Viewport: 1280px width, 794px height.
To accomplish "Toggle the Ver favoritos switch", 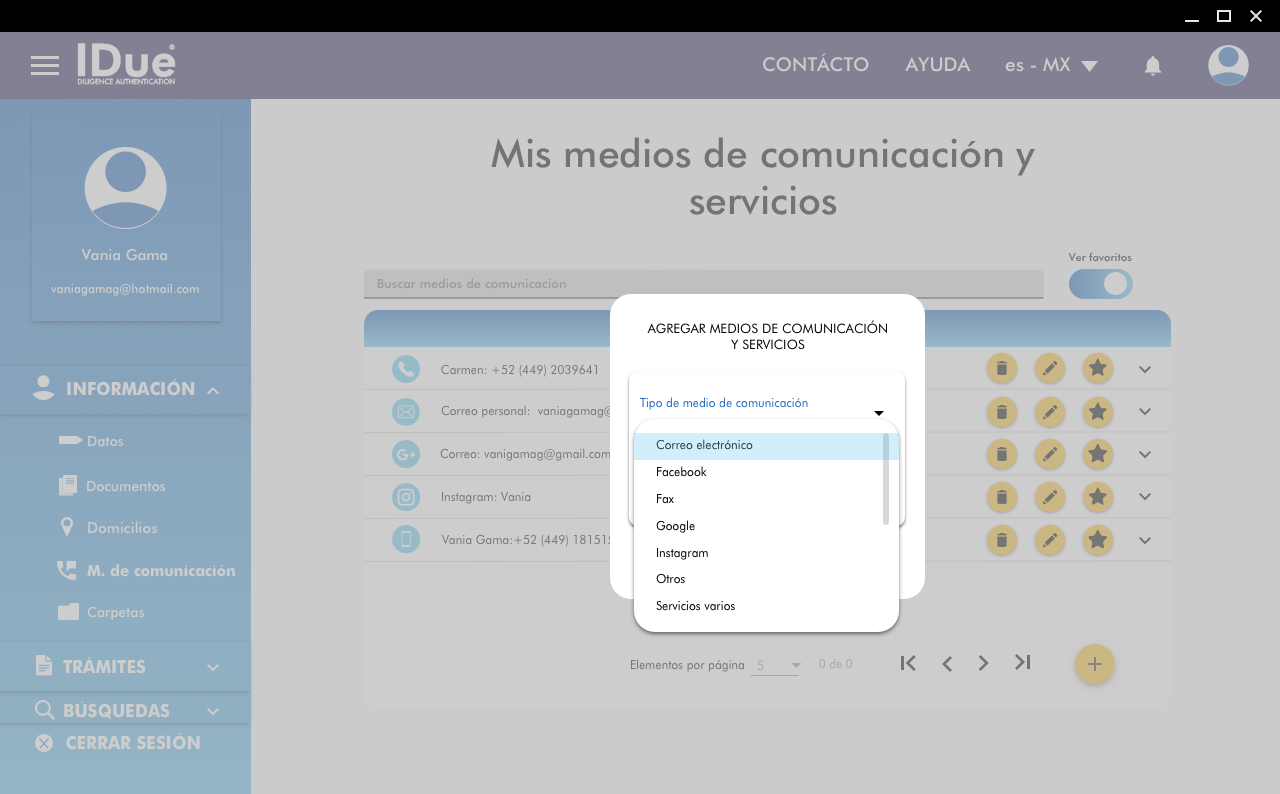I will pyautogui.click(x=1100, y=284).
